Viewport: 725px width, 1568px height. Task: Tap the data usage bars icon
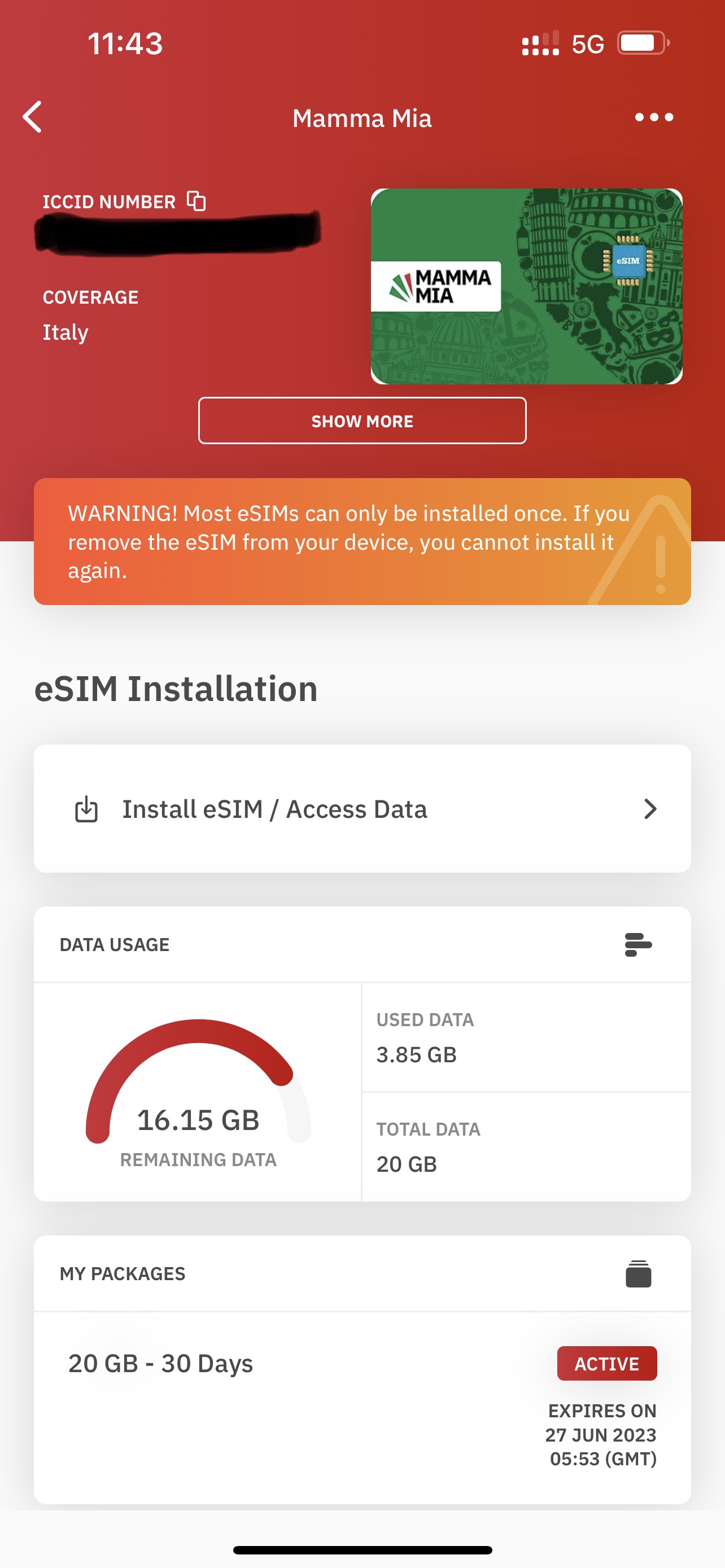click(x=638, y=945)
